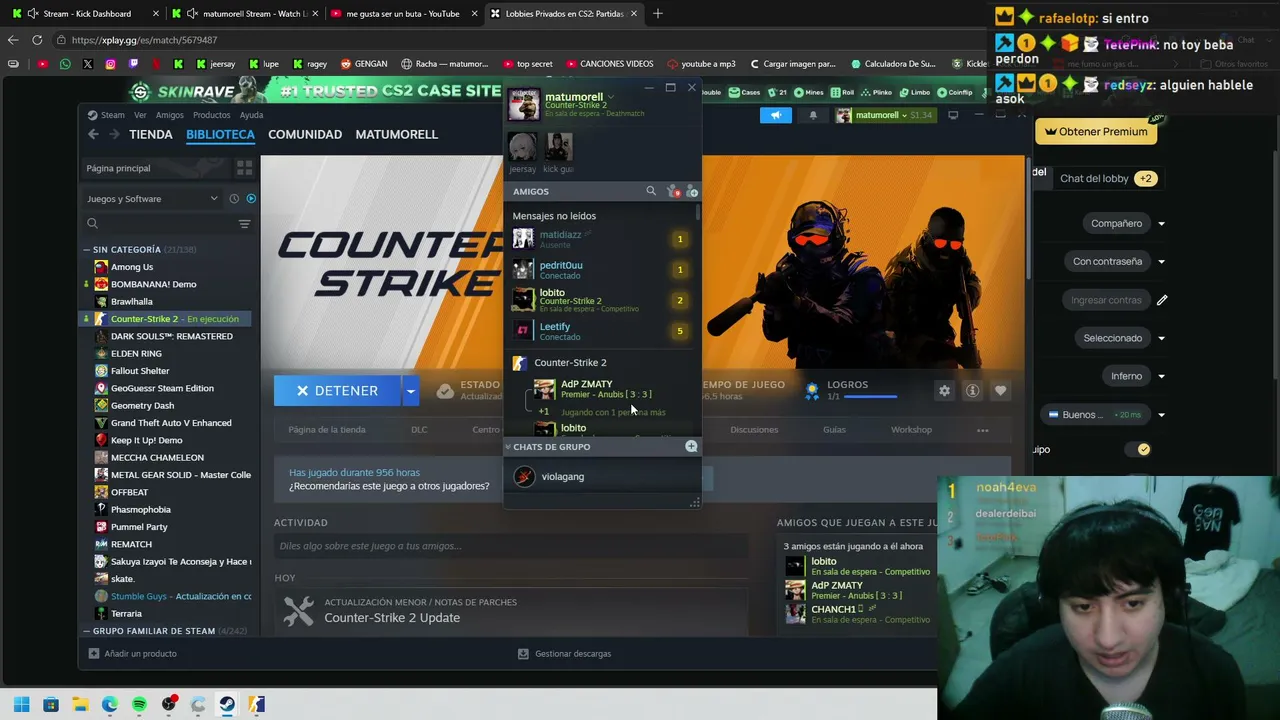Toggle ready-to-play filter in library sidebar
The height and width of the screenshot is (720, 1280).
251,199
